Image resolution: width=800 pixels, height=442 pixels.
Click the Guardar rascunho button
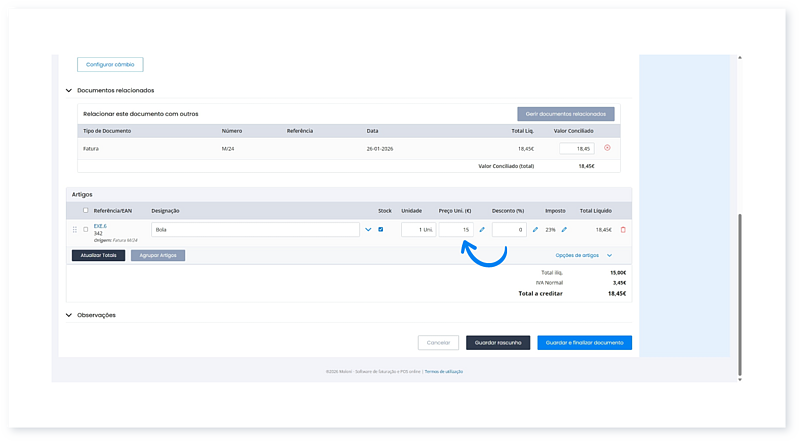pyautogui.click(x=498, y=342)
